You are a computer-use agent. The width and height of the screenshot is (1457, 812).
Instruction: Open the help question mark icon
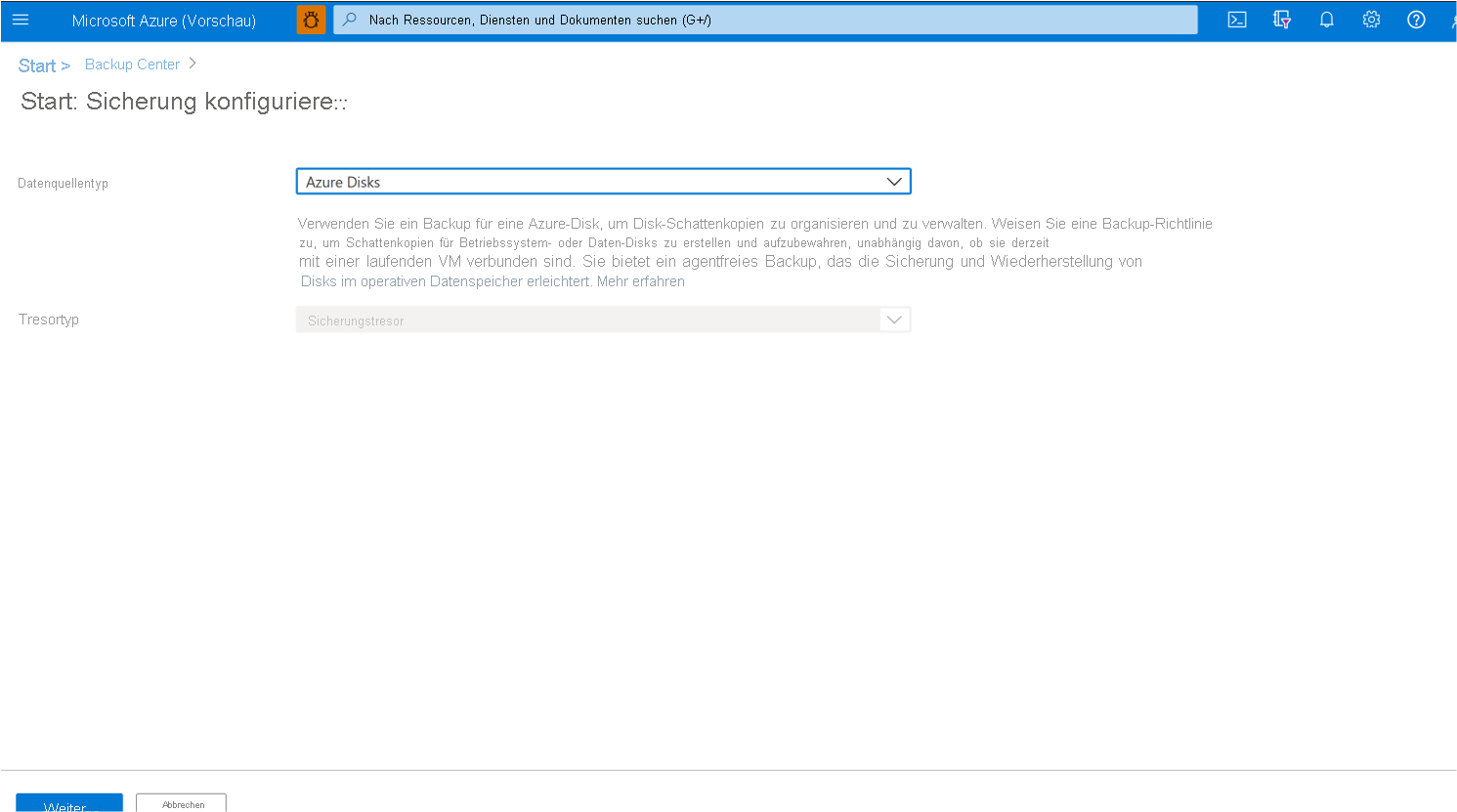(1416, 20)
